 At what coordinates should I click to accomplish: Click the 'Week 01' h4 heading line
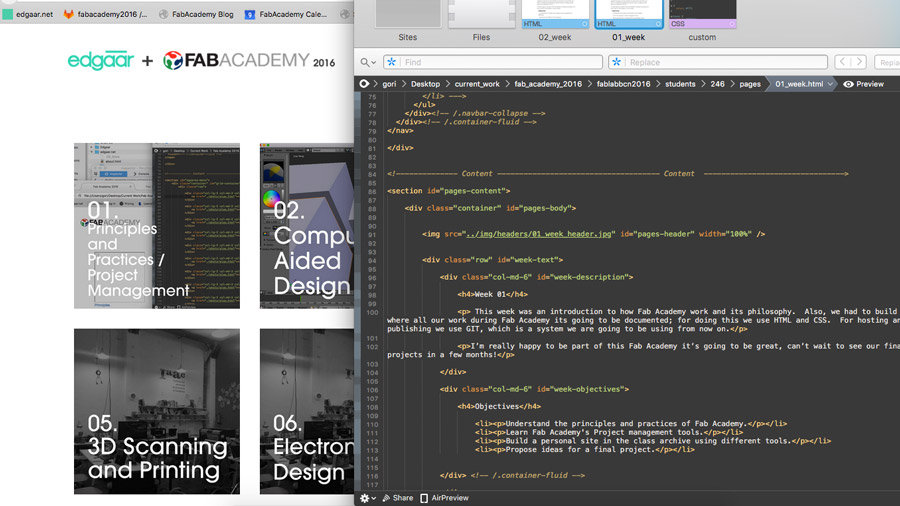(x=492, y=294)
